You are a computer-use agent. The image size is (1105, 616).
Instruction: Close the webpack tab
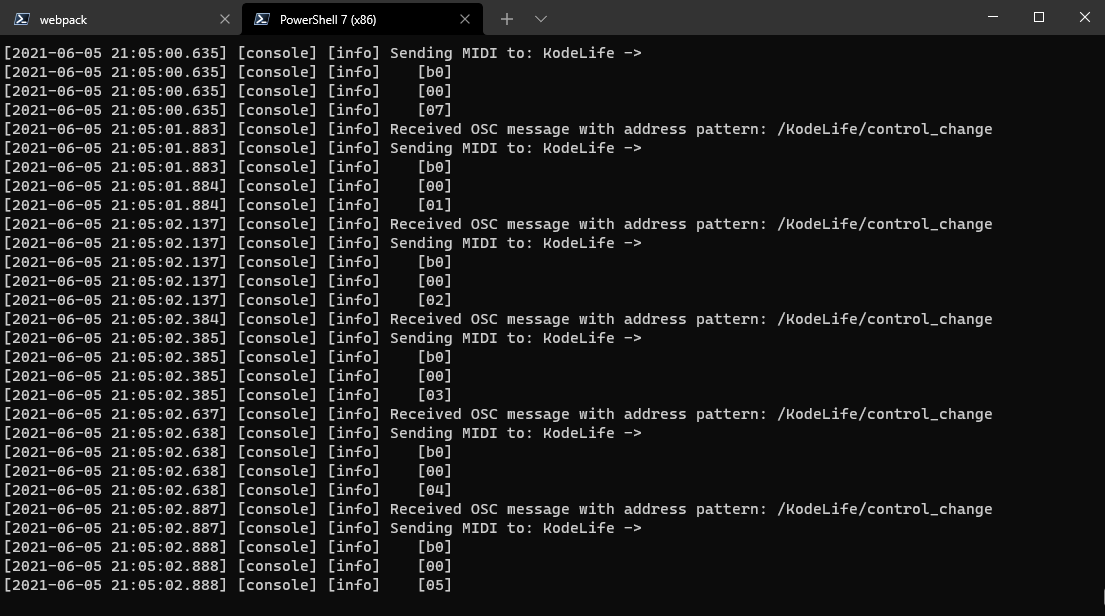point(225,19)
